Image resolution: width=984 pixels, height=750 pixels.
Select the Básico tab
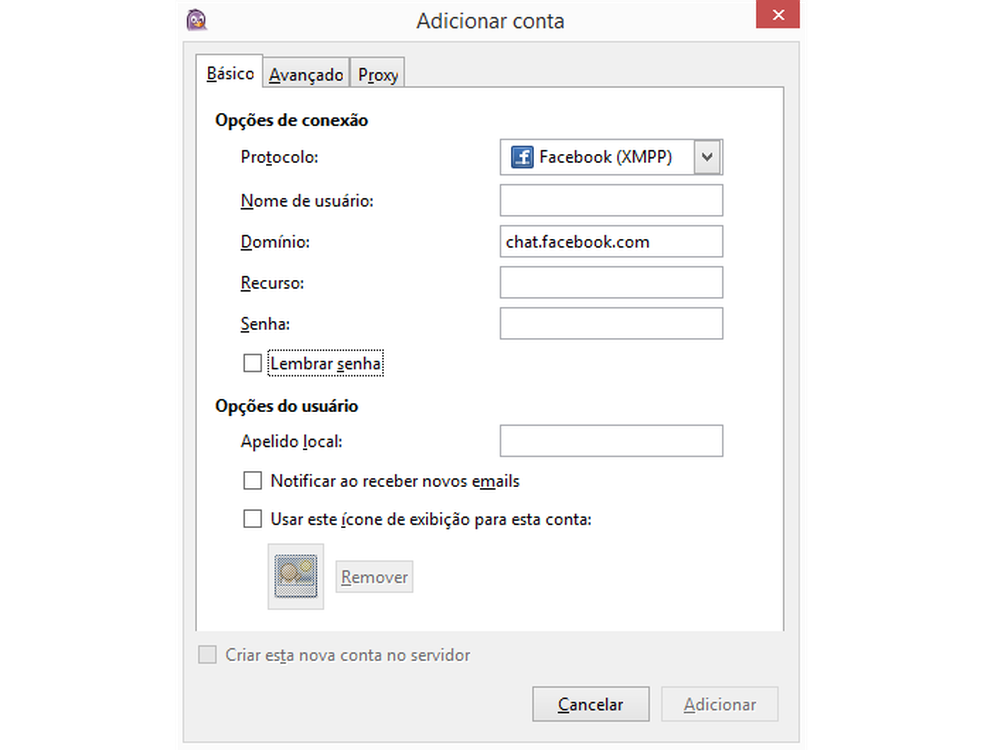230,74
